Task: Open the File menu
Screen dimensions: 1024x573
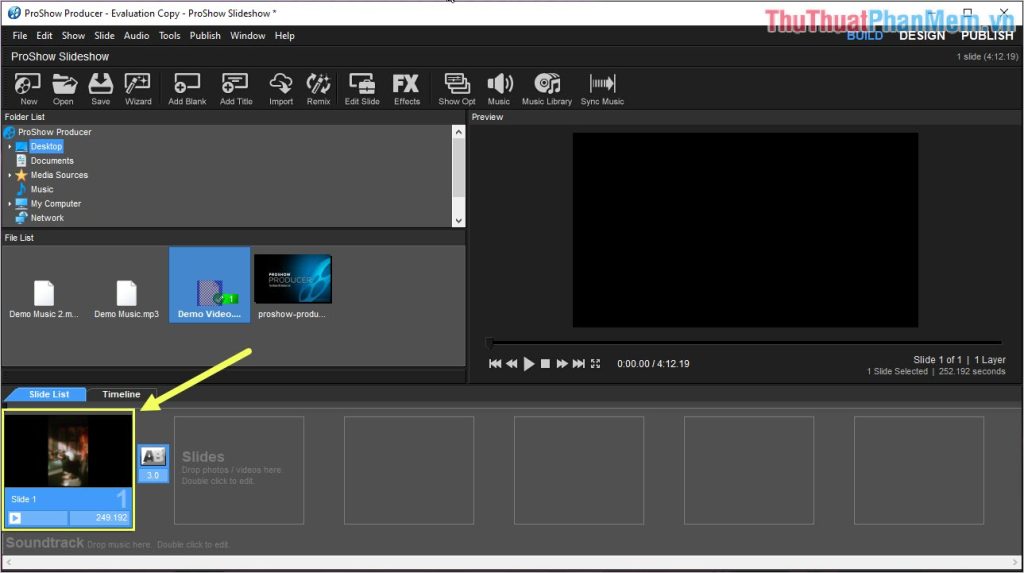Action: [x=20, y=36]
